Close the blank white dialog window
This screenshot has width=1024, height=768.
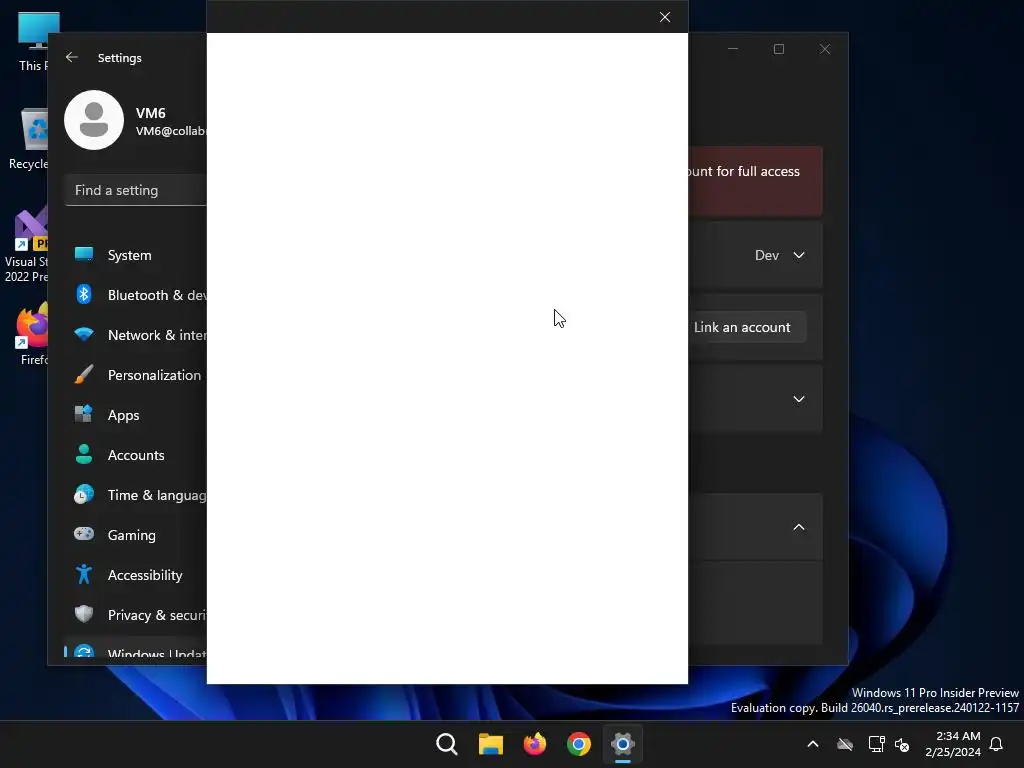click(665, 17)
